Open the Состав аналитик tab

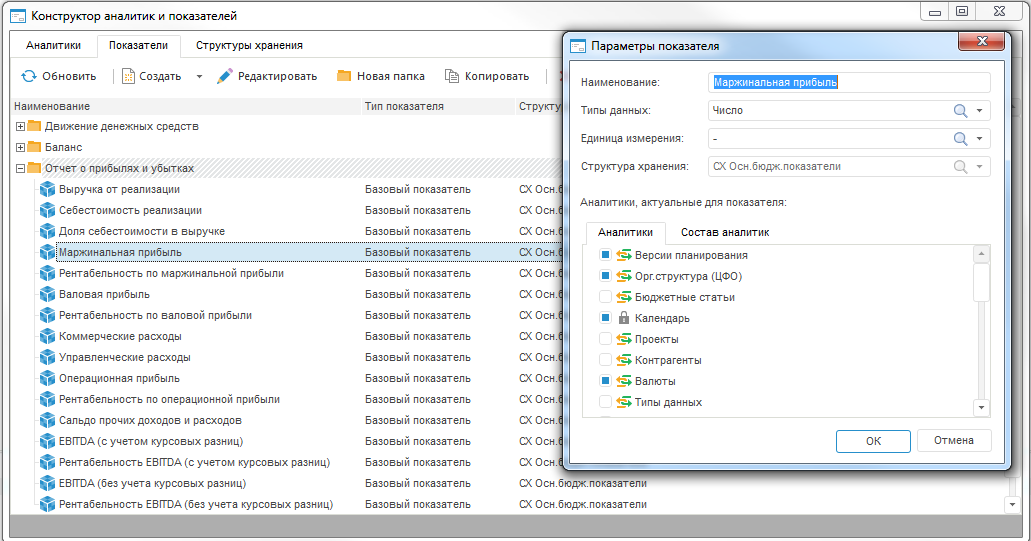725,232
